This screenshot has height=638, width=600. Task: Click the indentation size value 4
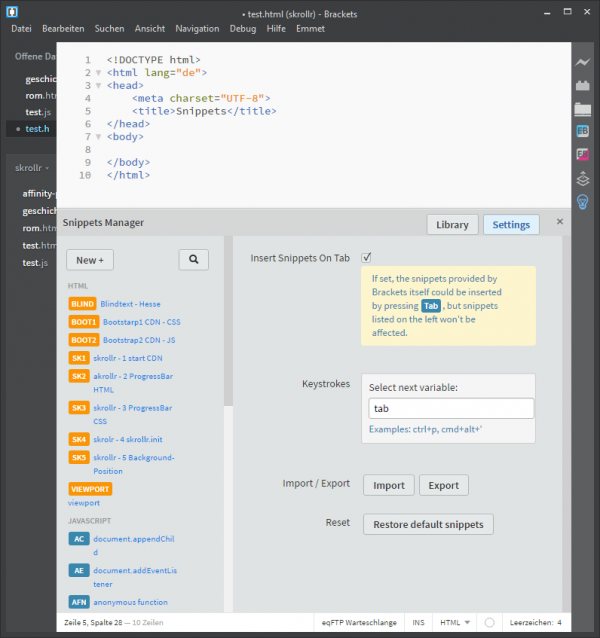[x=559, y=623]
